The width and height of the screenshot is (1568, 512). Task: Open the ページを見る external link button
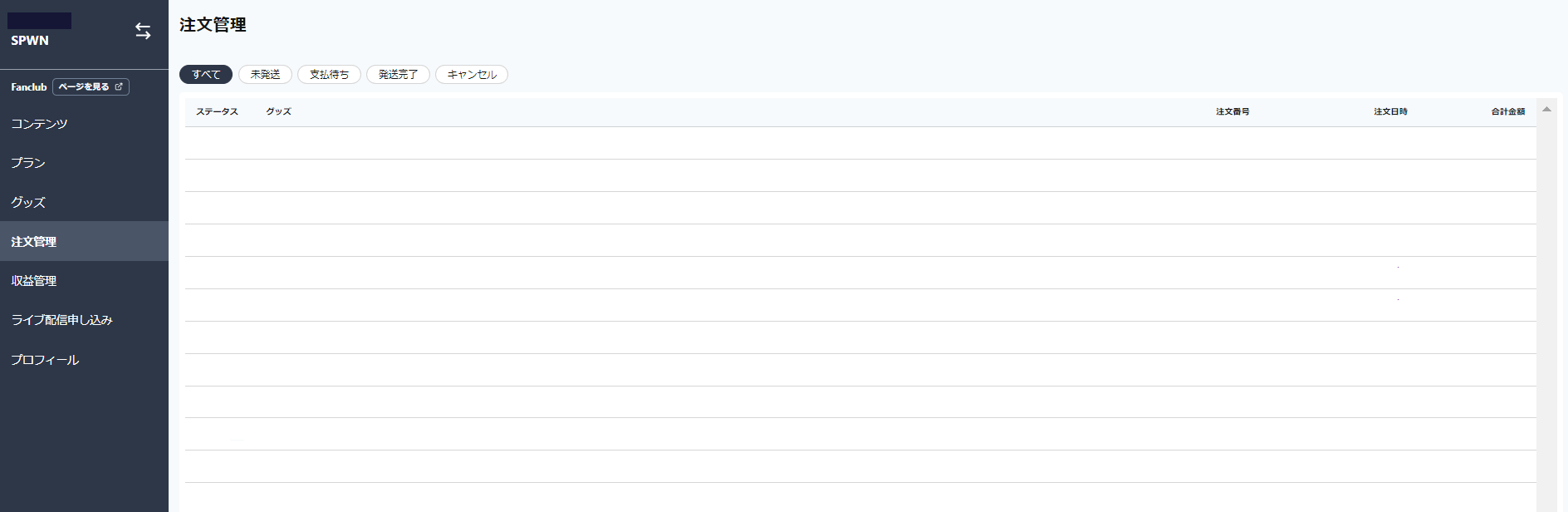(91, 86)
